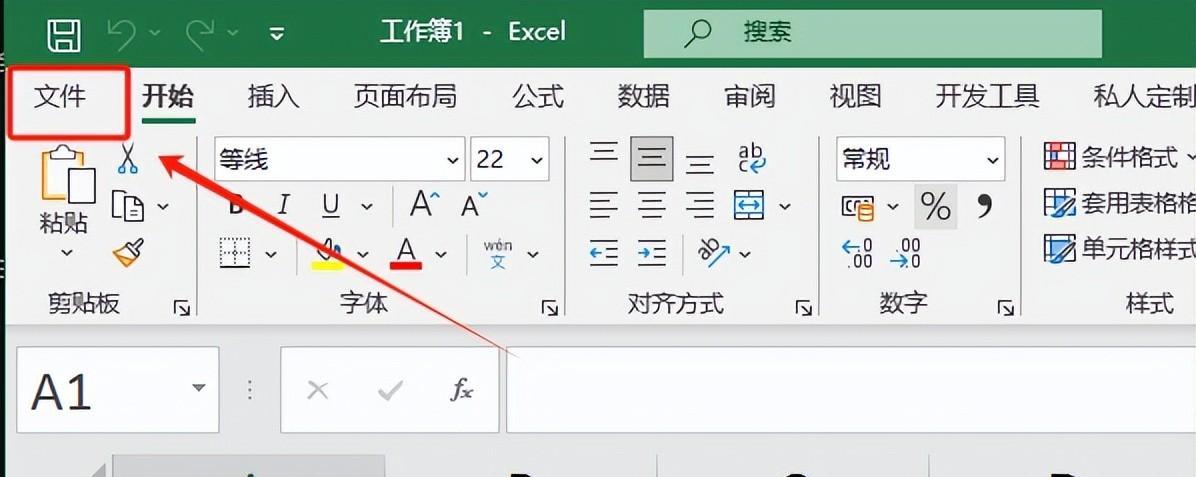The height and width of the screenshot is (477, 1196).
Task: Open the Underline style dropdown arrow
Action: [366, 206]
